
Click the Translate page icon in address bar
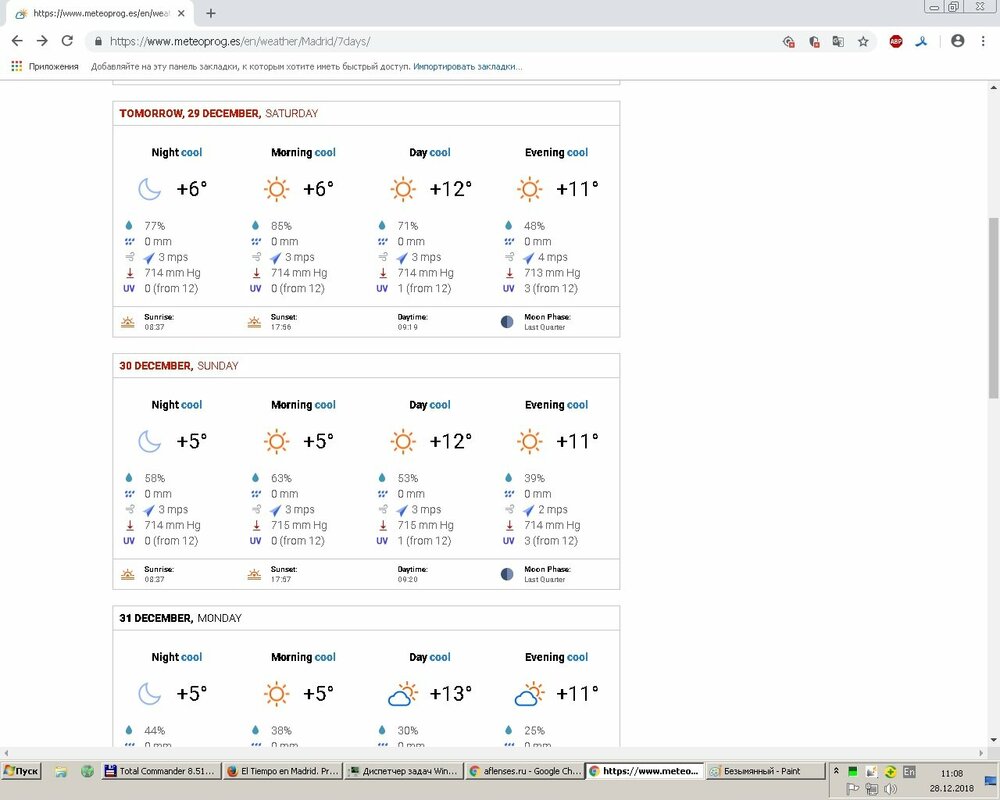click(838, 41)
